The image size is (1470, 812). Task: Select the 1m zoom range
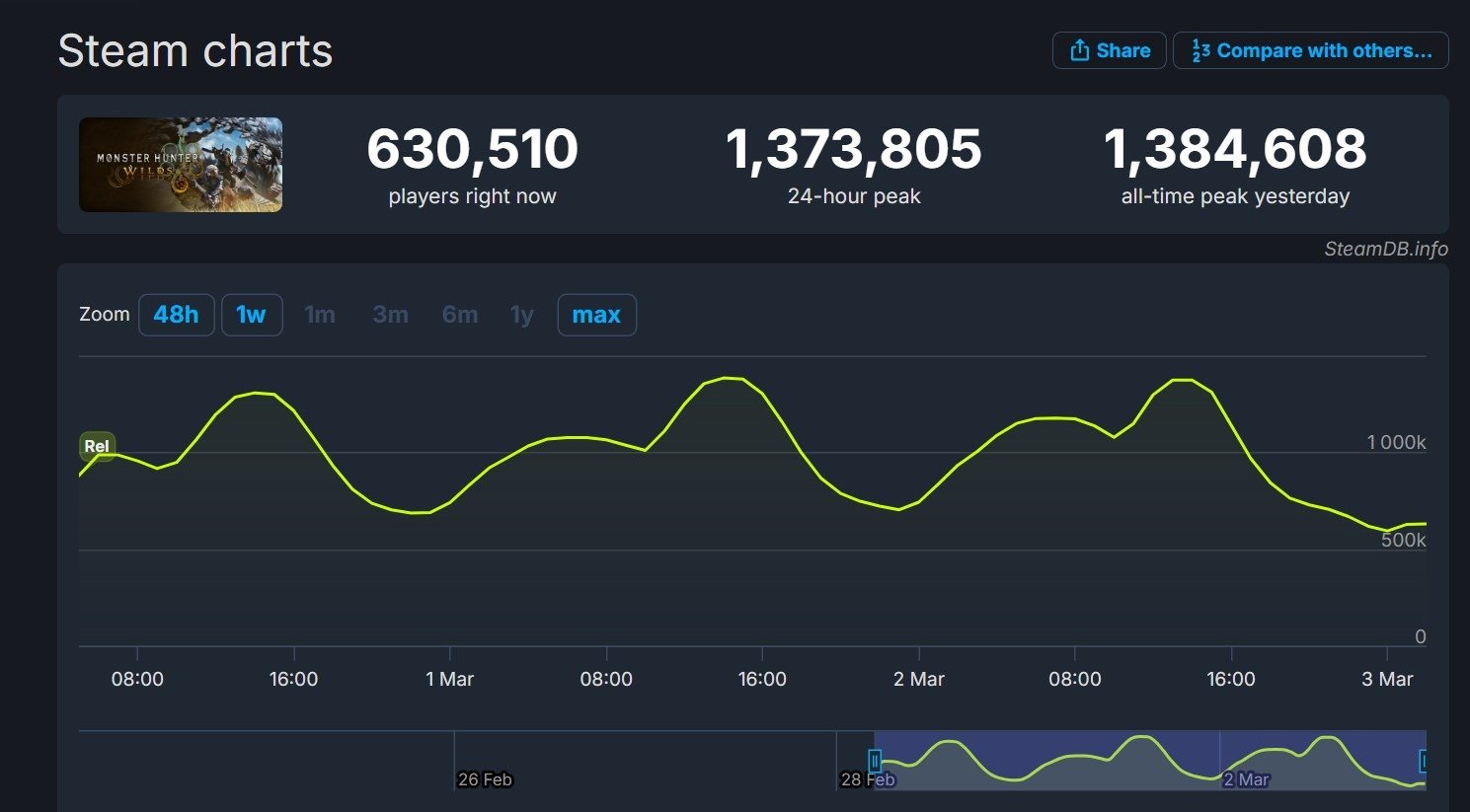[320, 315]
